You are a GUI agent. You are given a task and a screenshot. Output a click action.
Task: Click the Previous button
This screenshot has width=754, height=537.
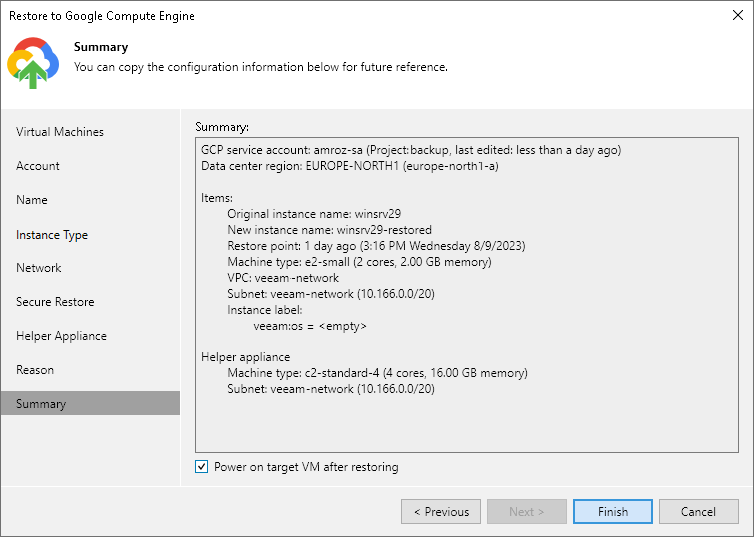pyautogui.click(x=441, y=512)
